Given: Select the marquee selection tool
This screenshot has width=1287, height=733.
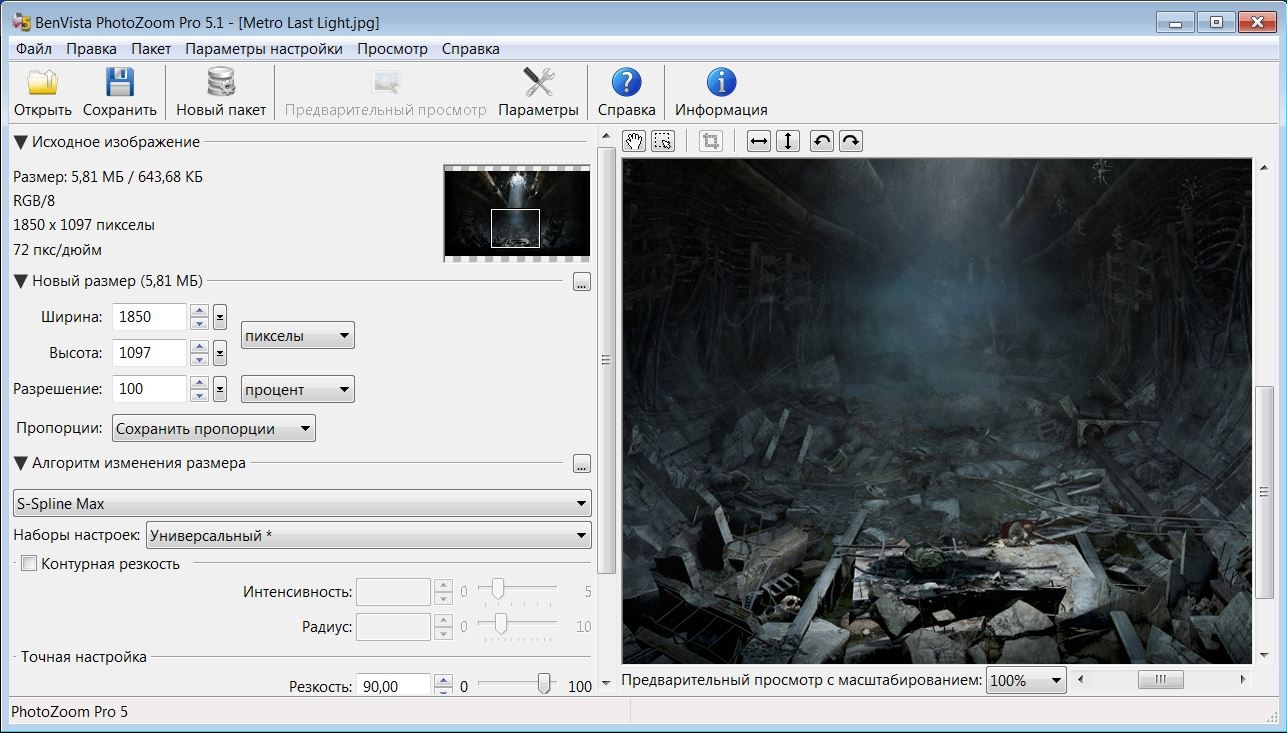Looking at the screenshot, I should [x=662, y=141].
